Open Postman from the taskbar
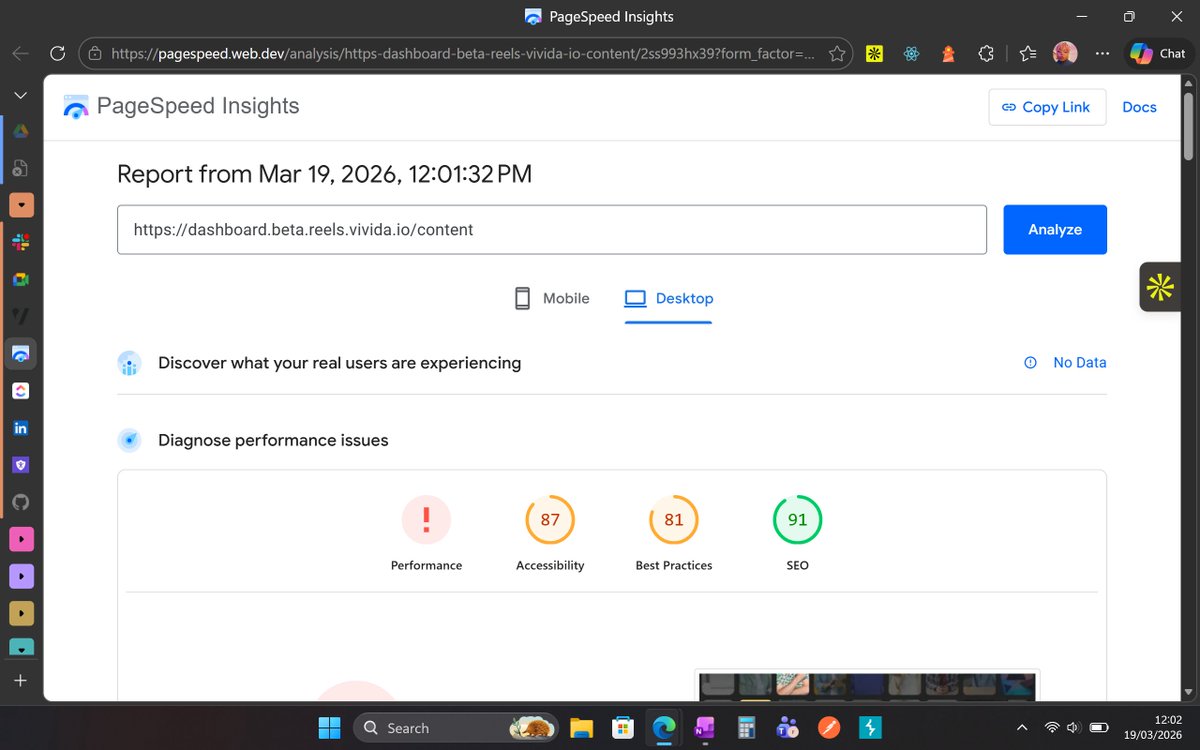Image resolution: width=1200 pixels, height=750 pixels. coord(828,727)
